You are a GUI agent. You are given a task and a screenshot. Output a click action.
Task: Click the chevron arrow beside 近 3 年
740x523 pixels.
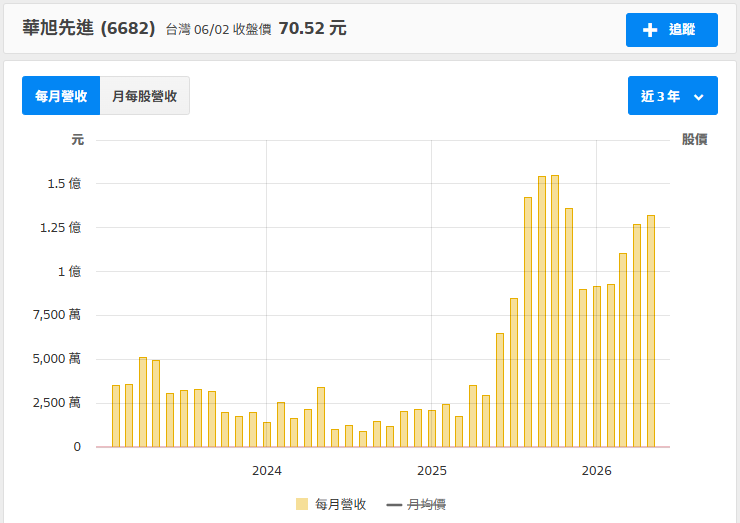698,97
